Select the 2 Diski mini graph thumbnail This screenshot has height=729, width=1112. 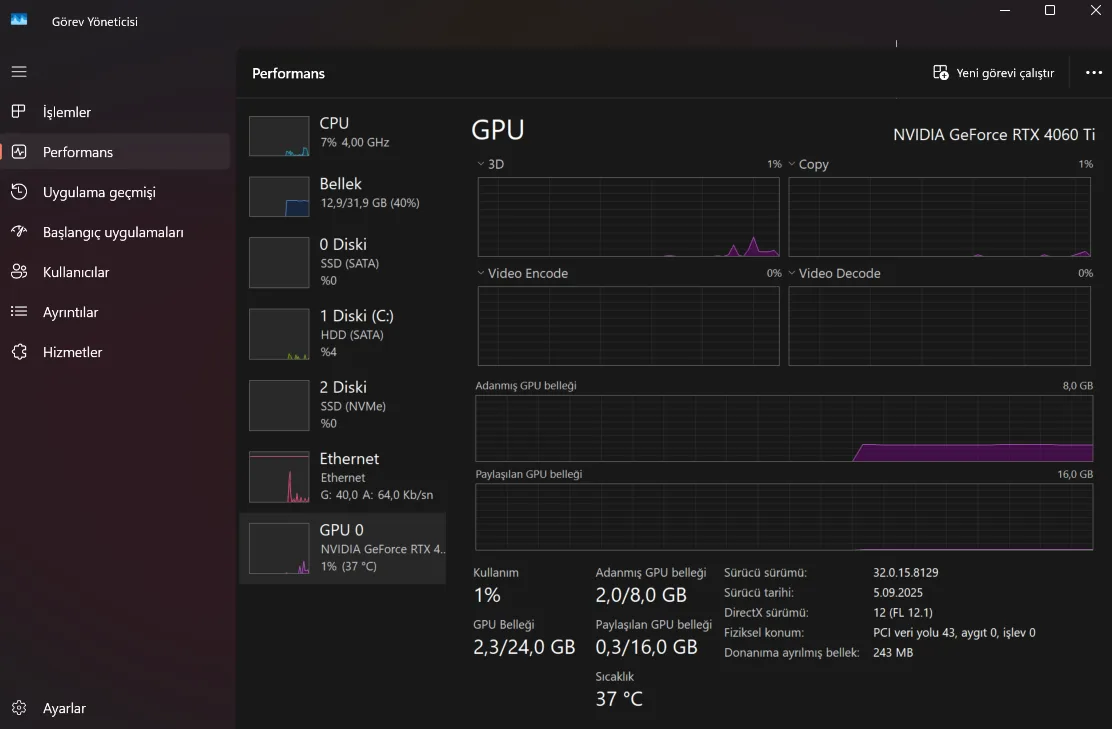[279, 406]
